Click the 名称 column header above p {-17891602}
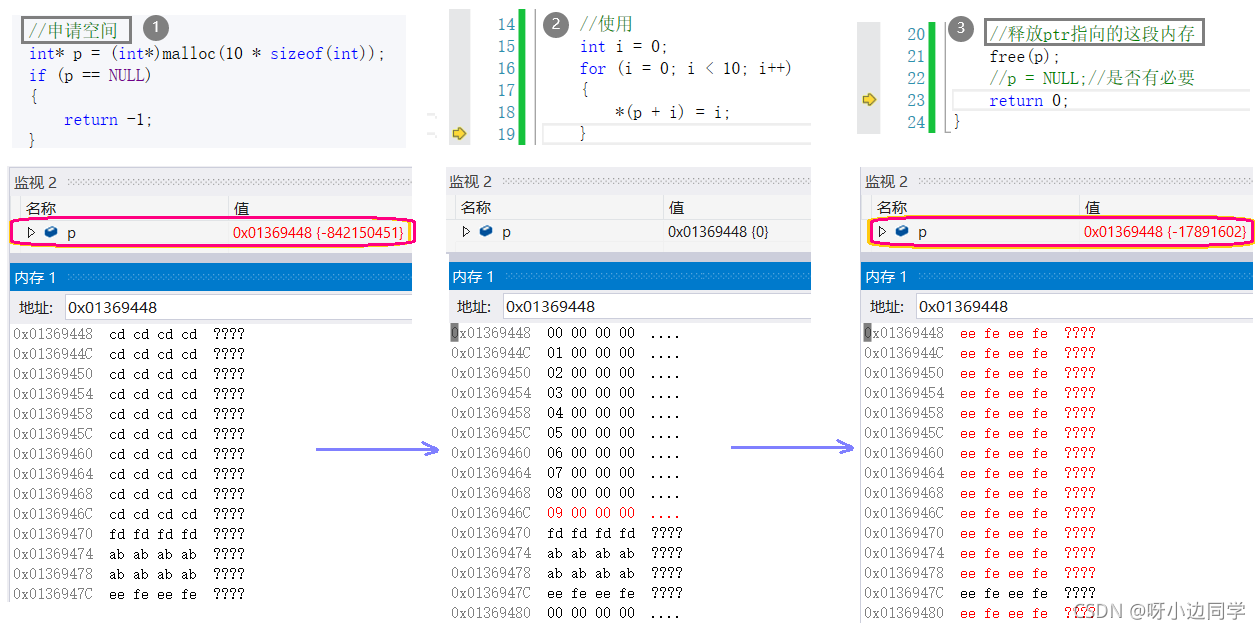1260x629 pixels. pos(892,208)
